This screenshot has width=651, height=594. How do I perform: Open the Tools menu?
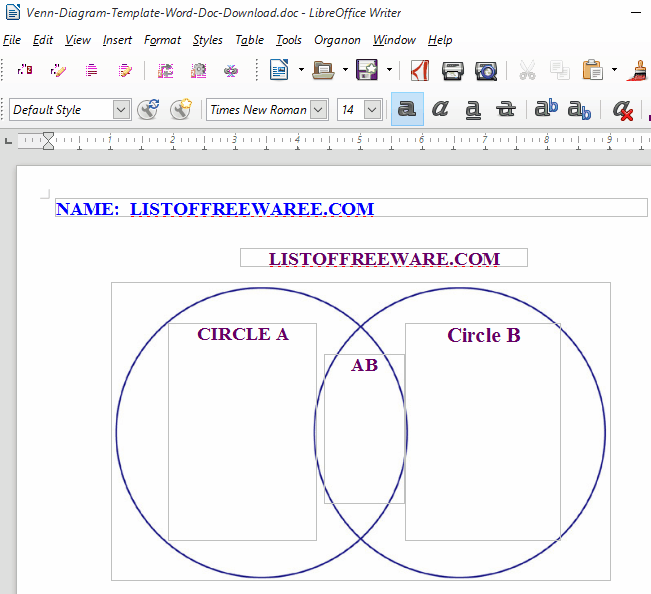(x=289, y=40)
